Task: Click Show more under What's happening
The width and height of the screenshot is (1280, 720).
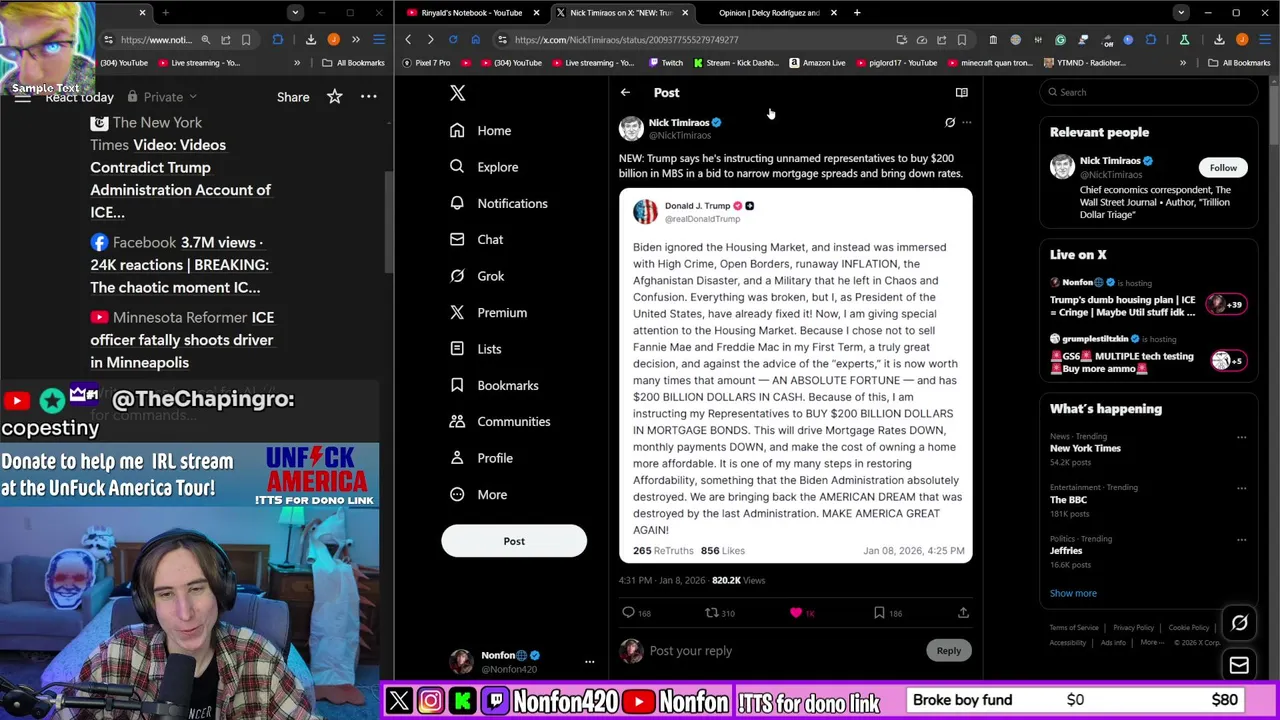Action: [1073, 593]
